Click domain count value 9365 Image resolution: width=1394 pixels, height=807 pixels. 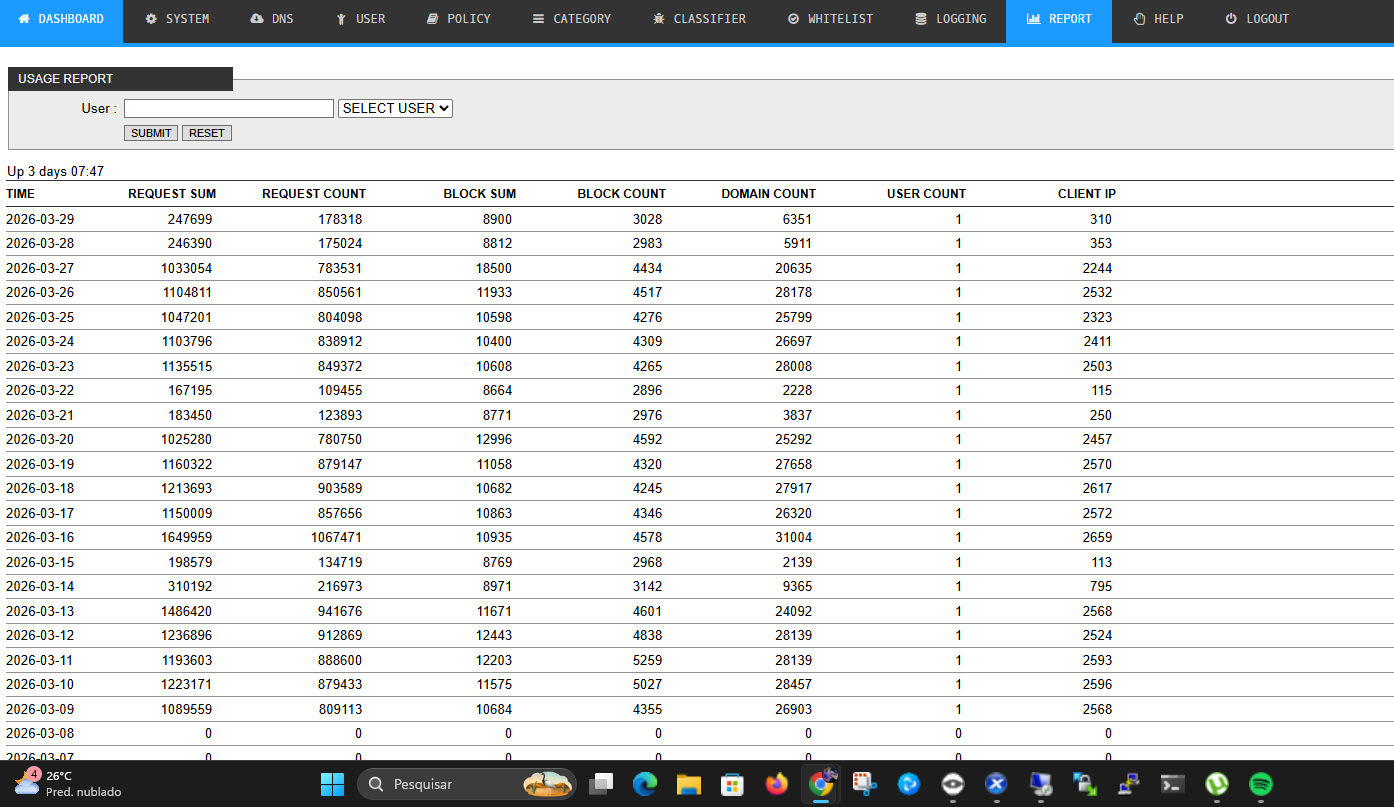click(x=797, y=587)
